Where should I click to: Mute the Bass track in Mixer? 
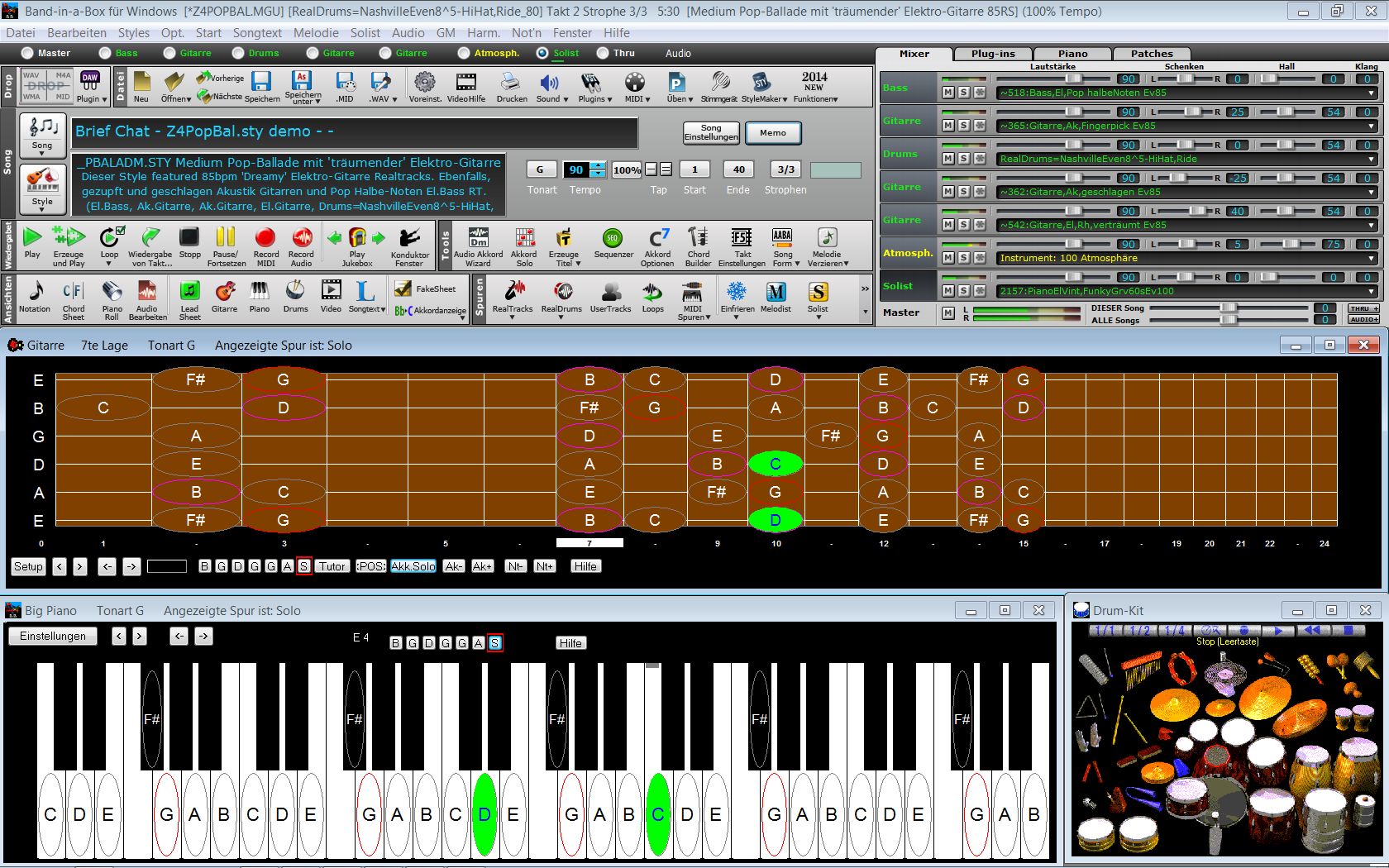click(x=948, y=93)
